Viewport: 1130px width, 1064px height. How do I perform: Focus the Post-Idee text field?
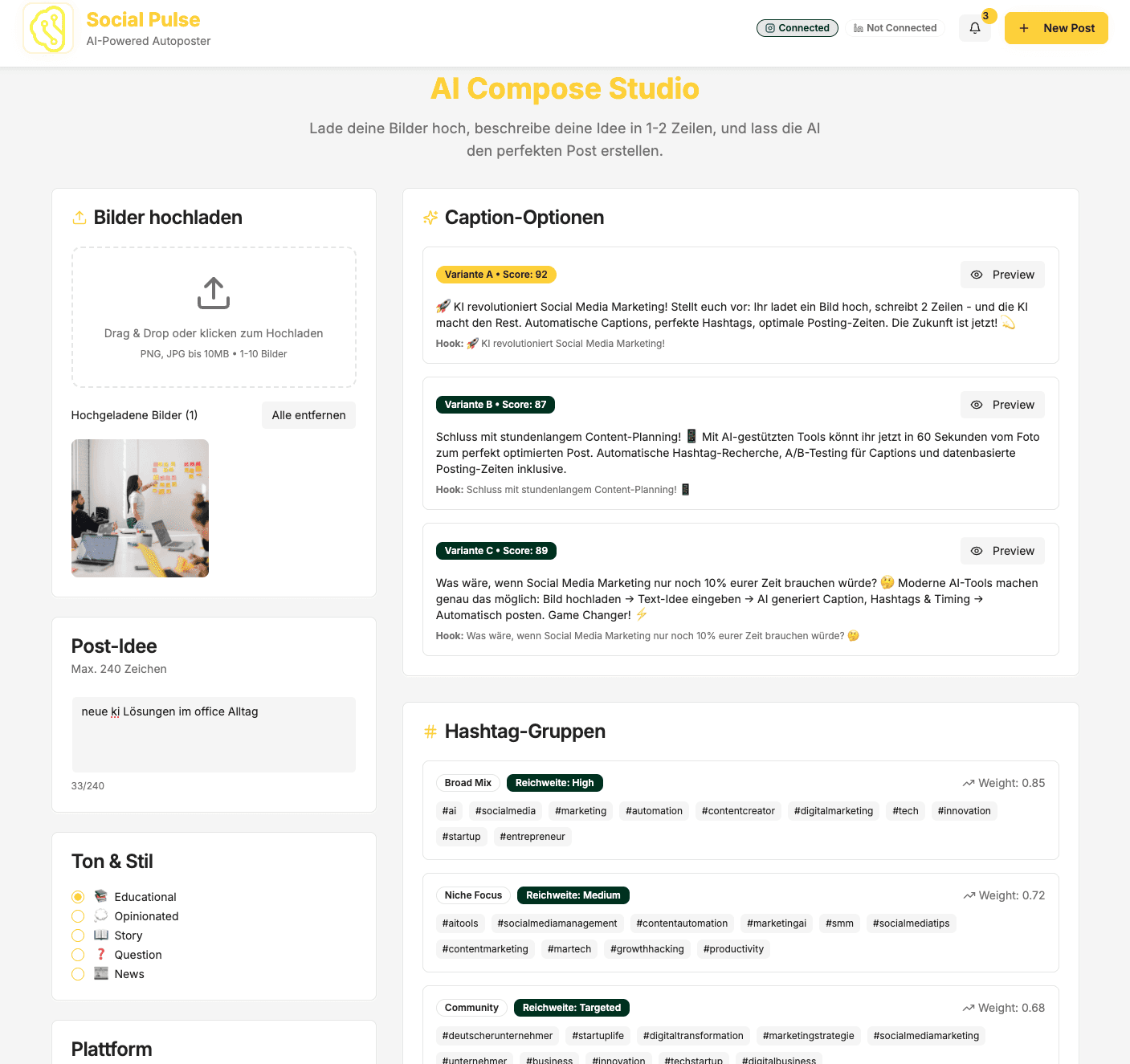(214, 735)
